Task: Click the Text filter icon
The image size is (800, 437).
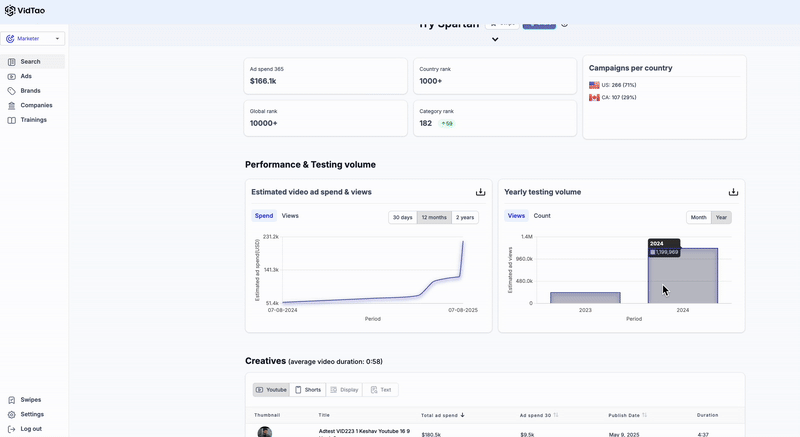Action: (x=374, y=390)
